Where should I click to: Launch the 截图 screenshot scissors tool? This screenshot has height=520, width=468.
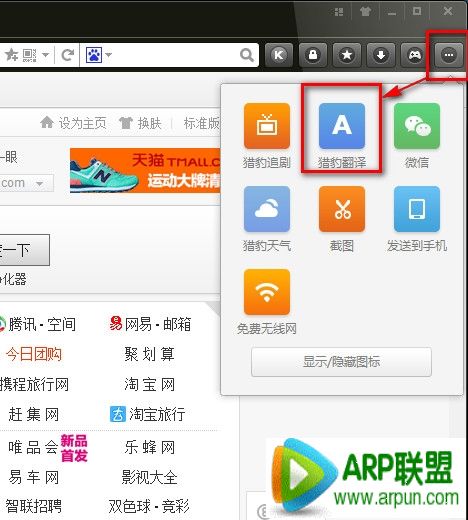click(x=342, y=209)
